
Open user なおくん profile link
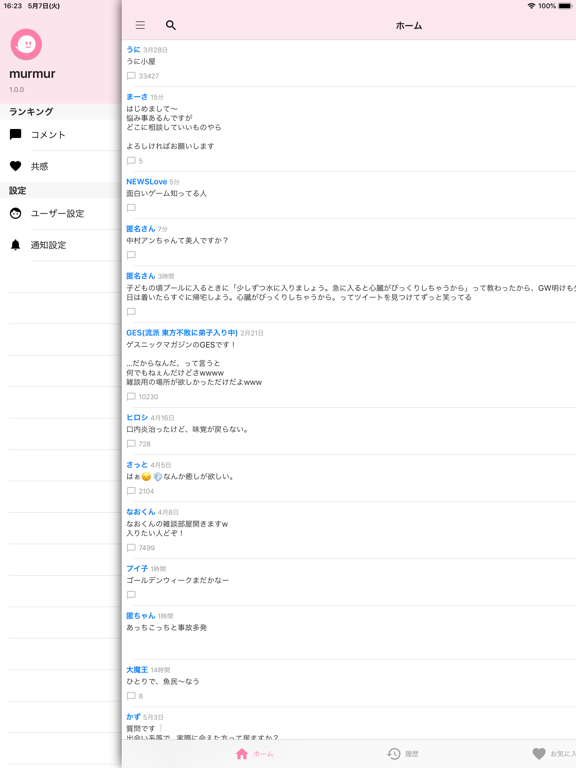click(141, 512)
